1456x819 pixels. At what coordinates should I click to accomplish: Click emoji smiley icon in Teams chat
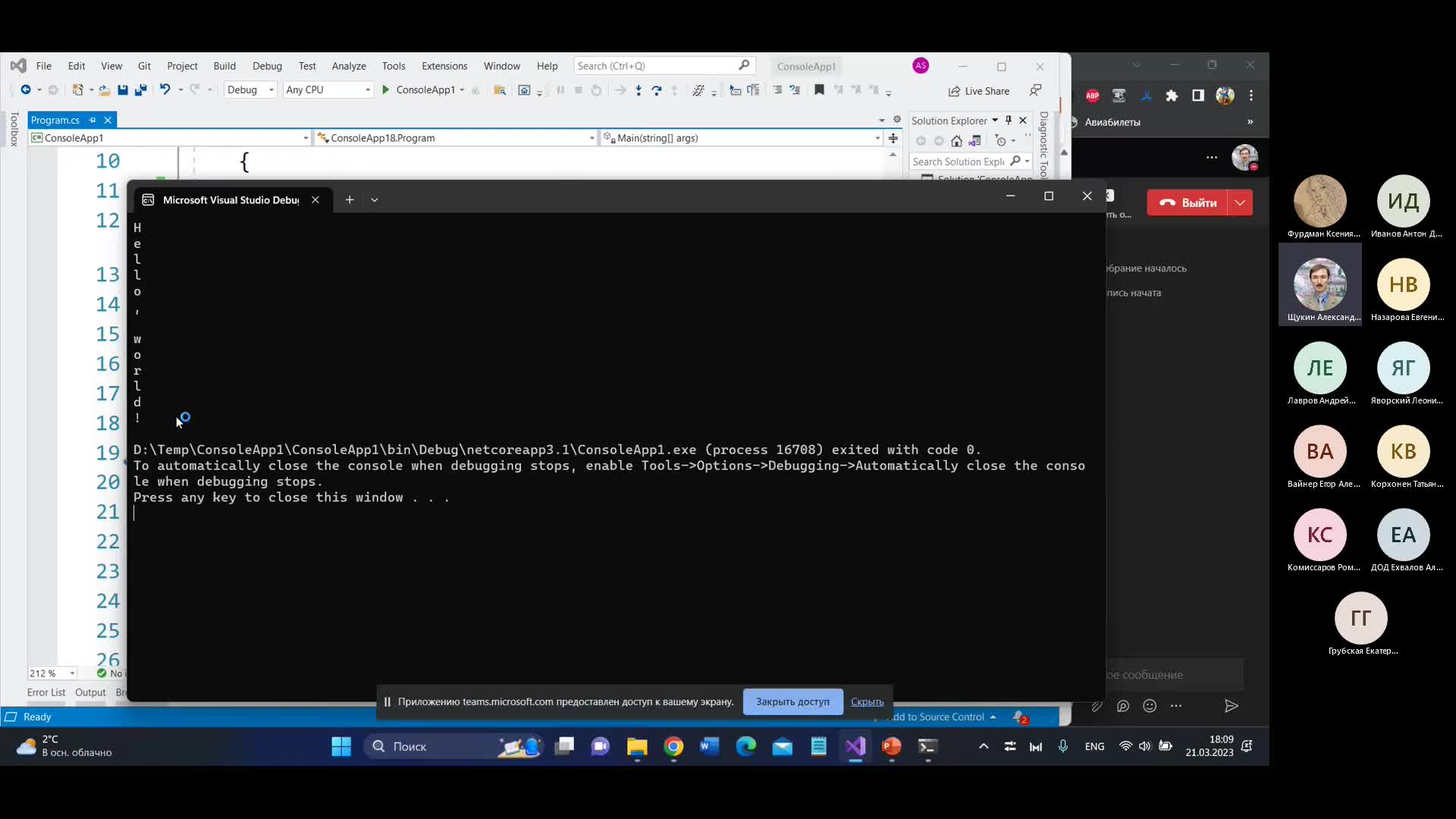pyautogui.click(x=1150, y=706)
